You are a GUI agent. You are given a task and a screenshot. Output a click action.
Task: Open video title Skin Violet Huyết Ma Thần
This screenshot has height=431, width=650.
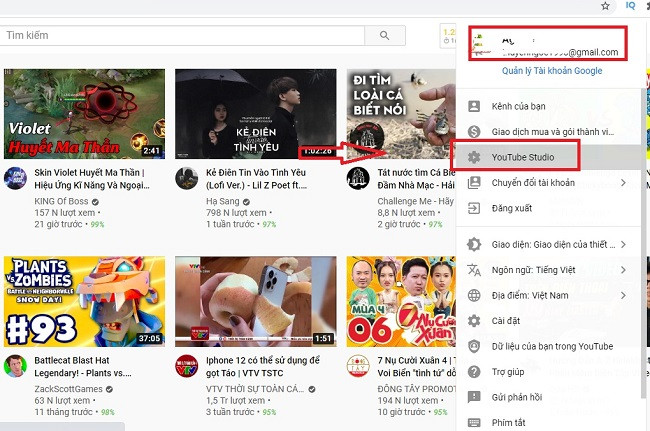point(92,179)
